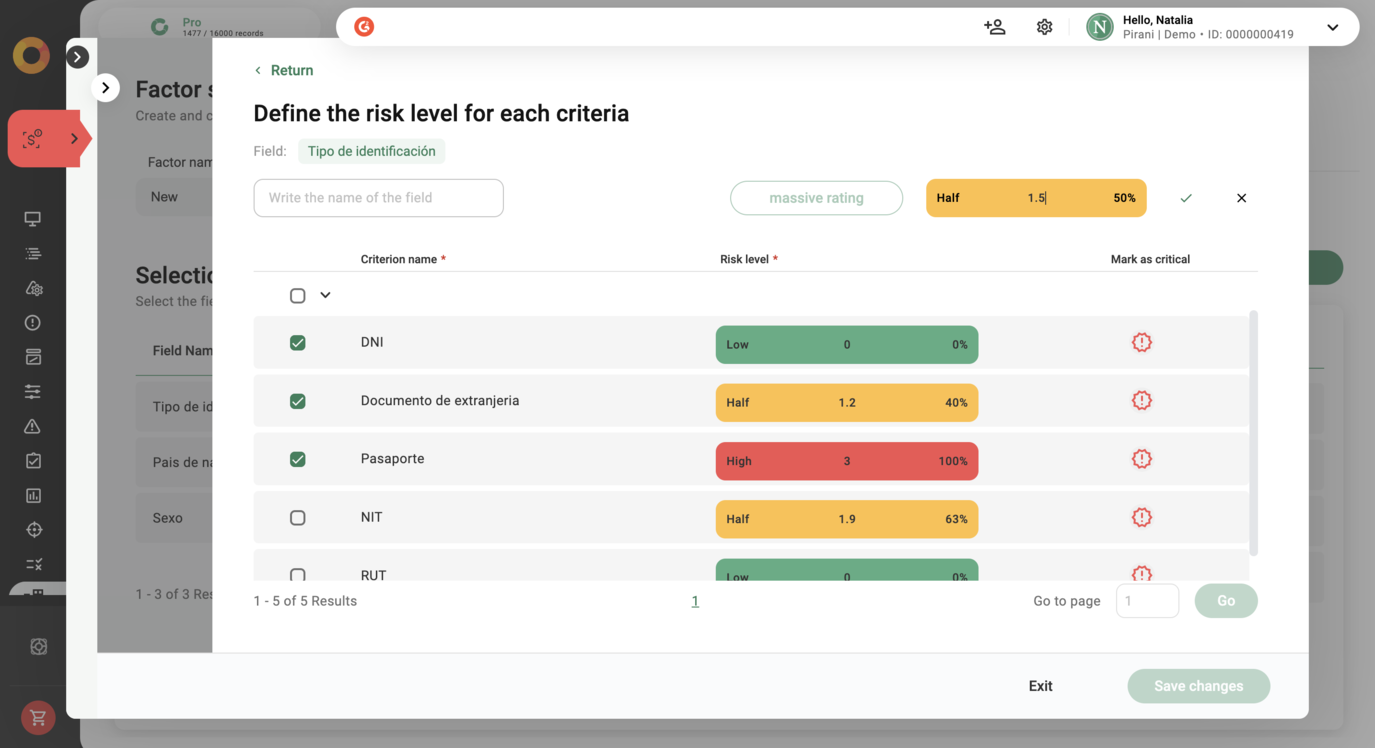Focus the Write the name of the field box
Viewport: 1375px width, 748px height.
point(378,198)
